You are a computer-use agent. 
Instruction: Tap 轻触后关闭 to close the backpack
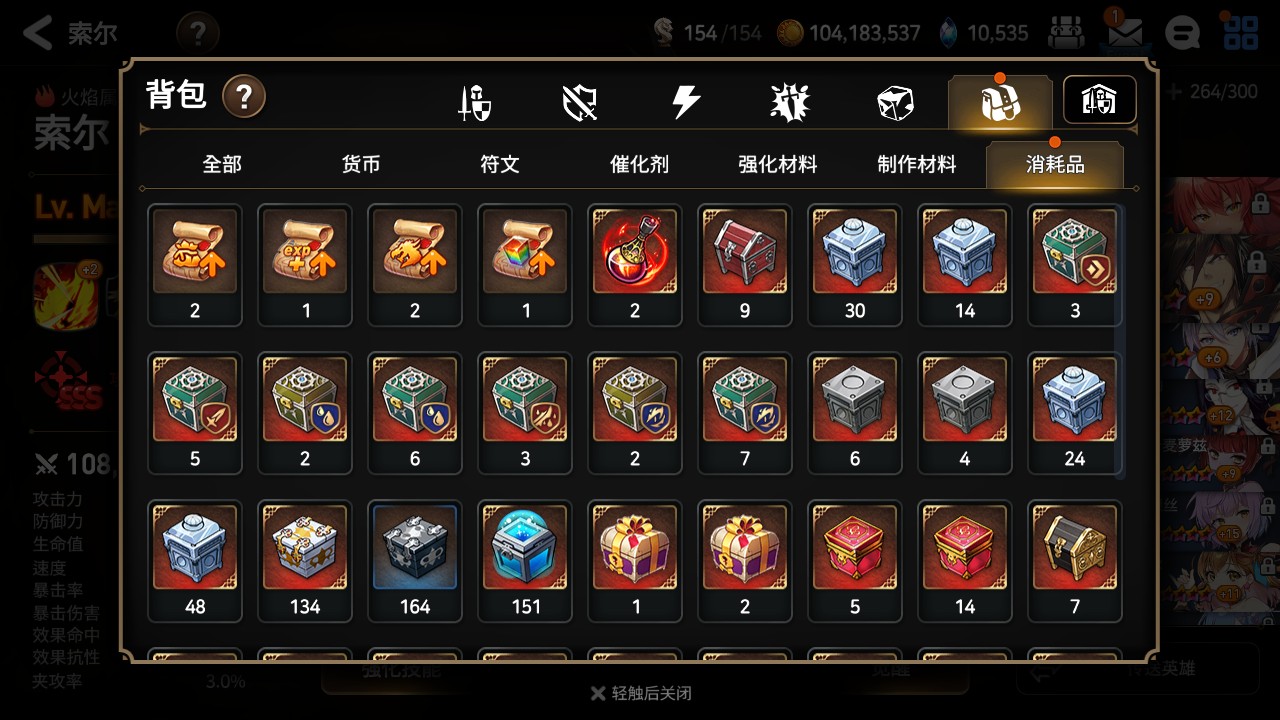coord(641,693)
